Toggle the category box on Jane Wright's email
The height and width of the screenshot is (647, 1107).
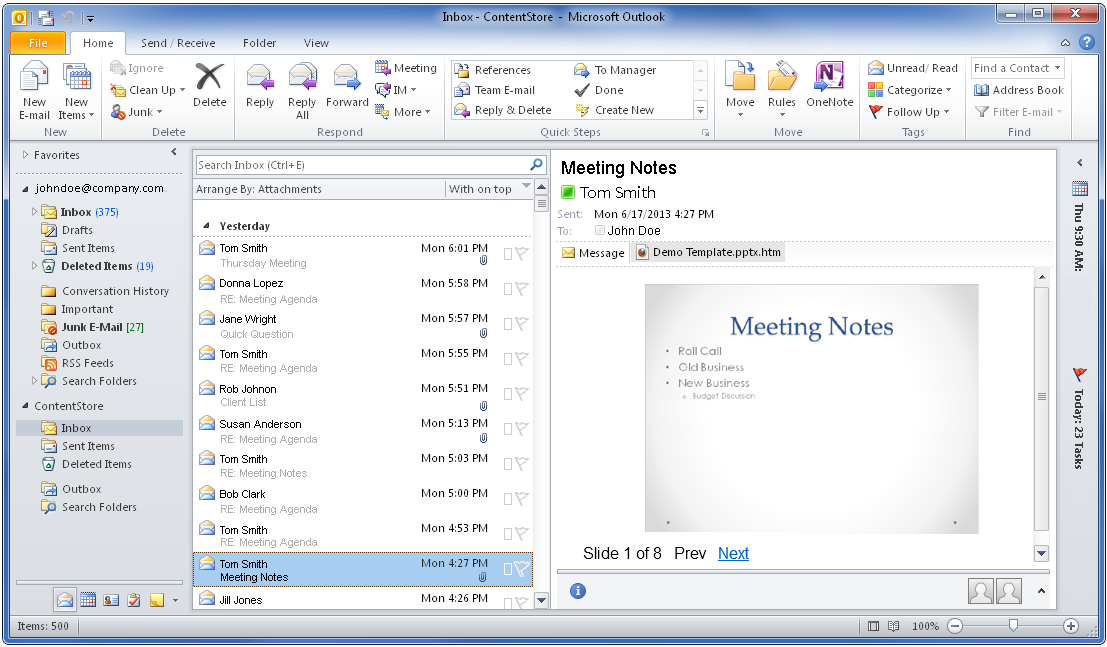tap(508, 324)
